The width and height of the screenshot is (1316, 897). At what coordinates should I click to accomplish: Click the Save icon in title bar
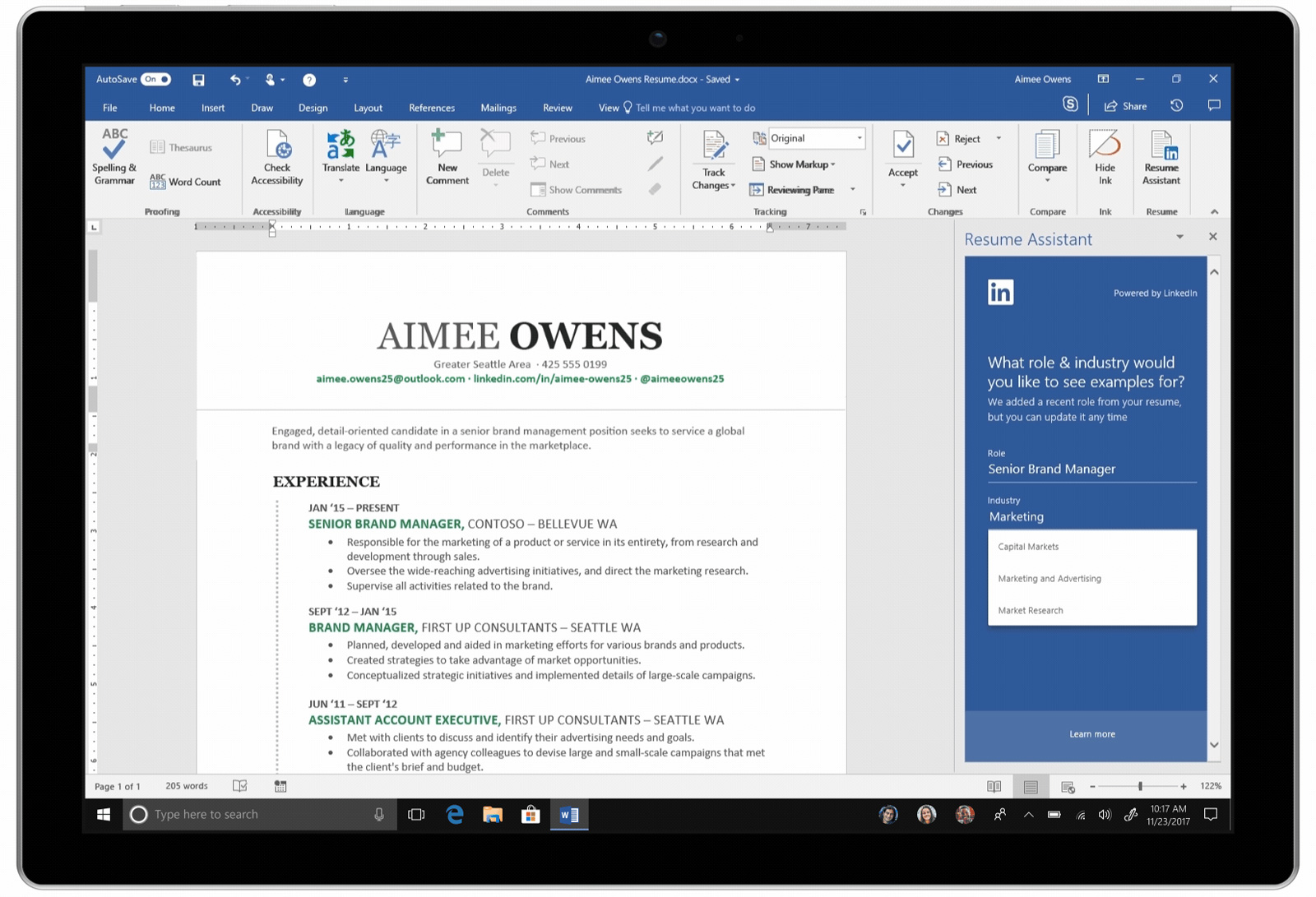coord(198,80)
